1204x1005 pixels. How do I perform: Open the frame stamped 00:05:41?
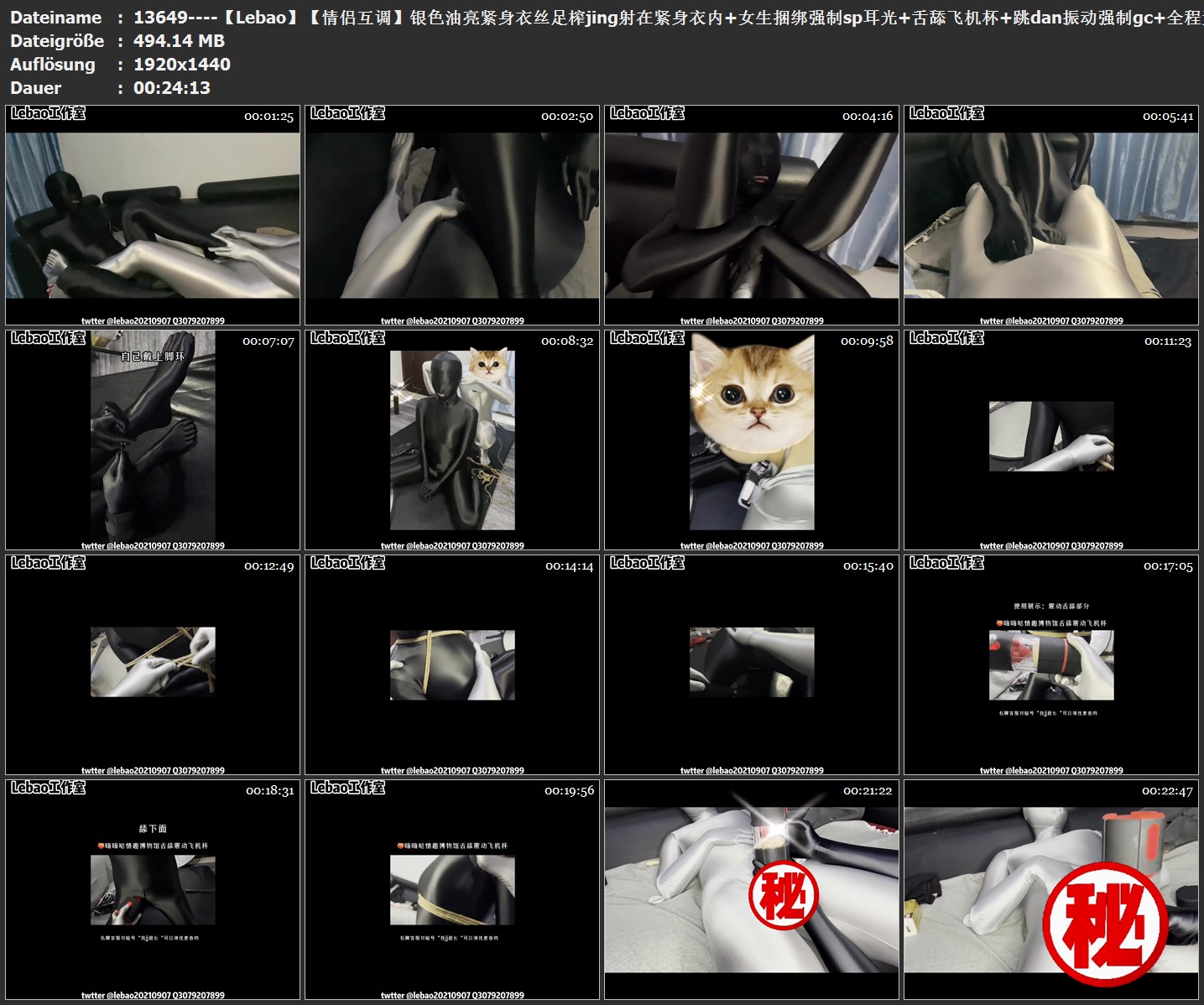coord(1051,216)
